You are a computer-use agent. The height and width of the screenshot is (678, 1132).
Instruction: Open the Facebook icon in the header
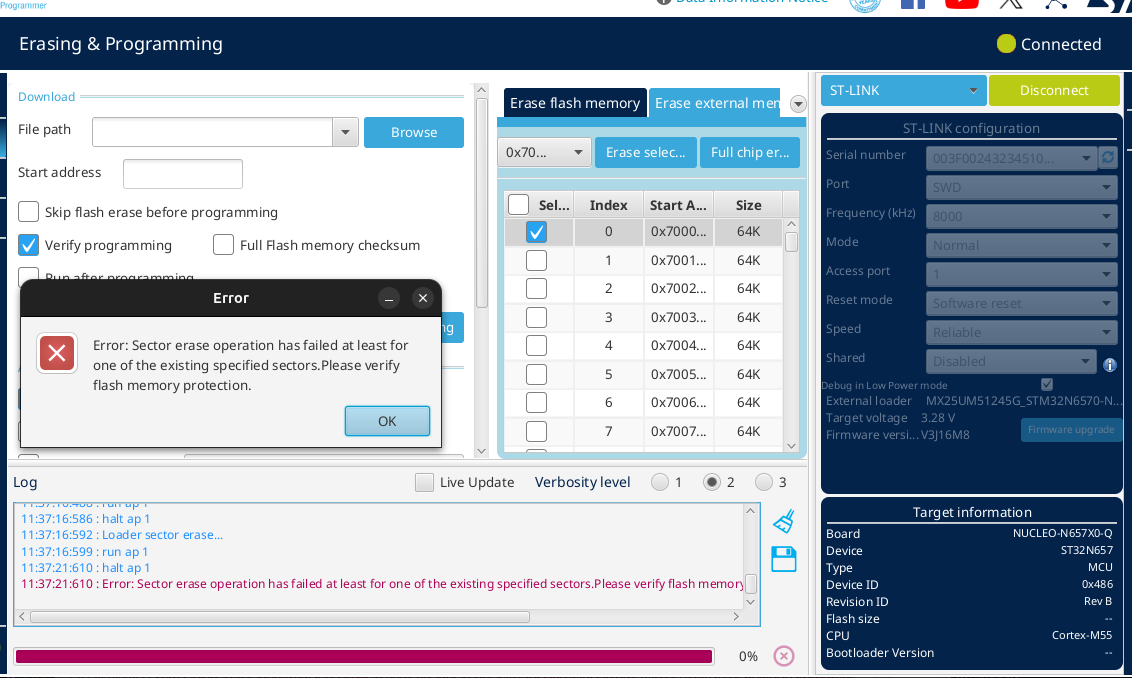point(913,3)
